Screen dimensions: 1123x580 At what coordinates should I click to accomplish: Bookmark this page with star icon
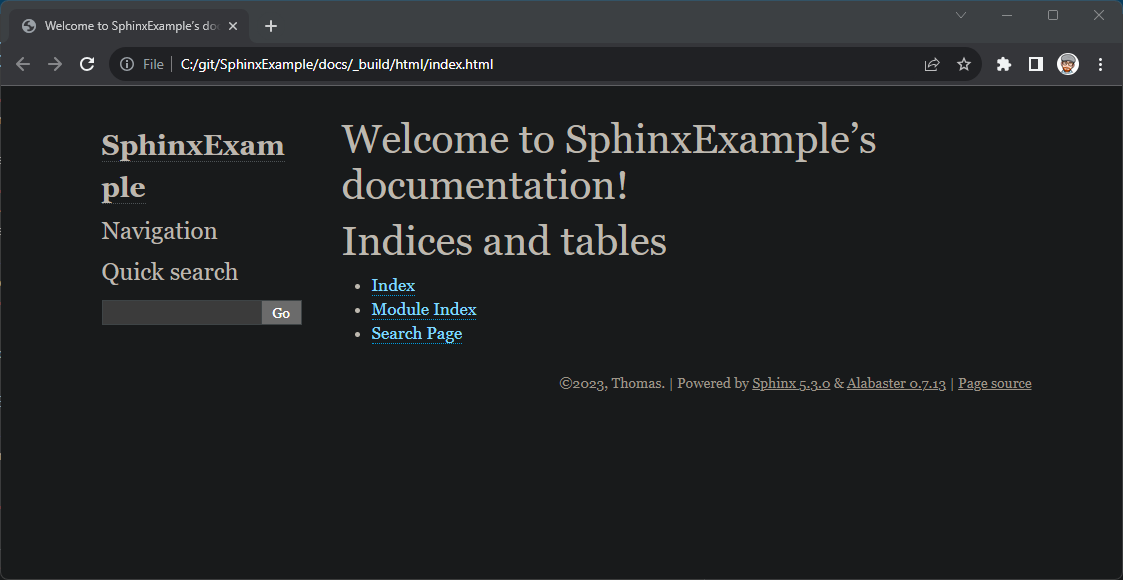coord(964,64)
